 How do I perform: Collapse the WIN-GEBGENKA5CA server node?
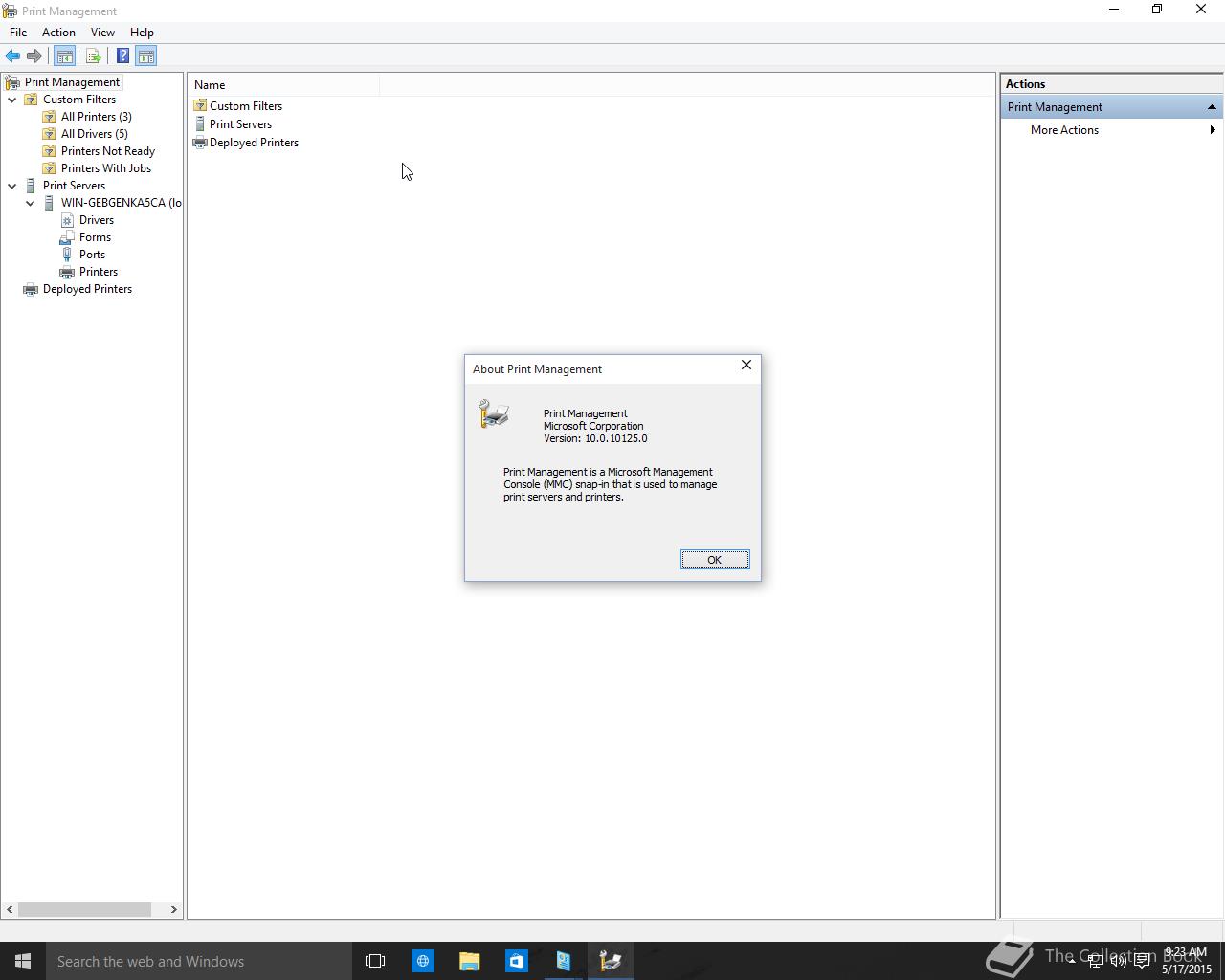pyautogui.click(x=31, y=203)
